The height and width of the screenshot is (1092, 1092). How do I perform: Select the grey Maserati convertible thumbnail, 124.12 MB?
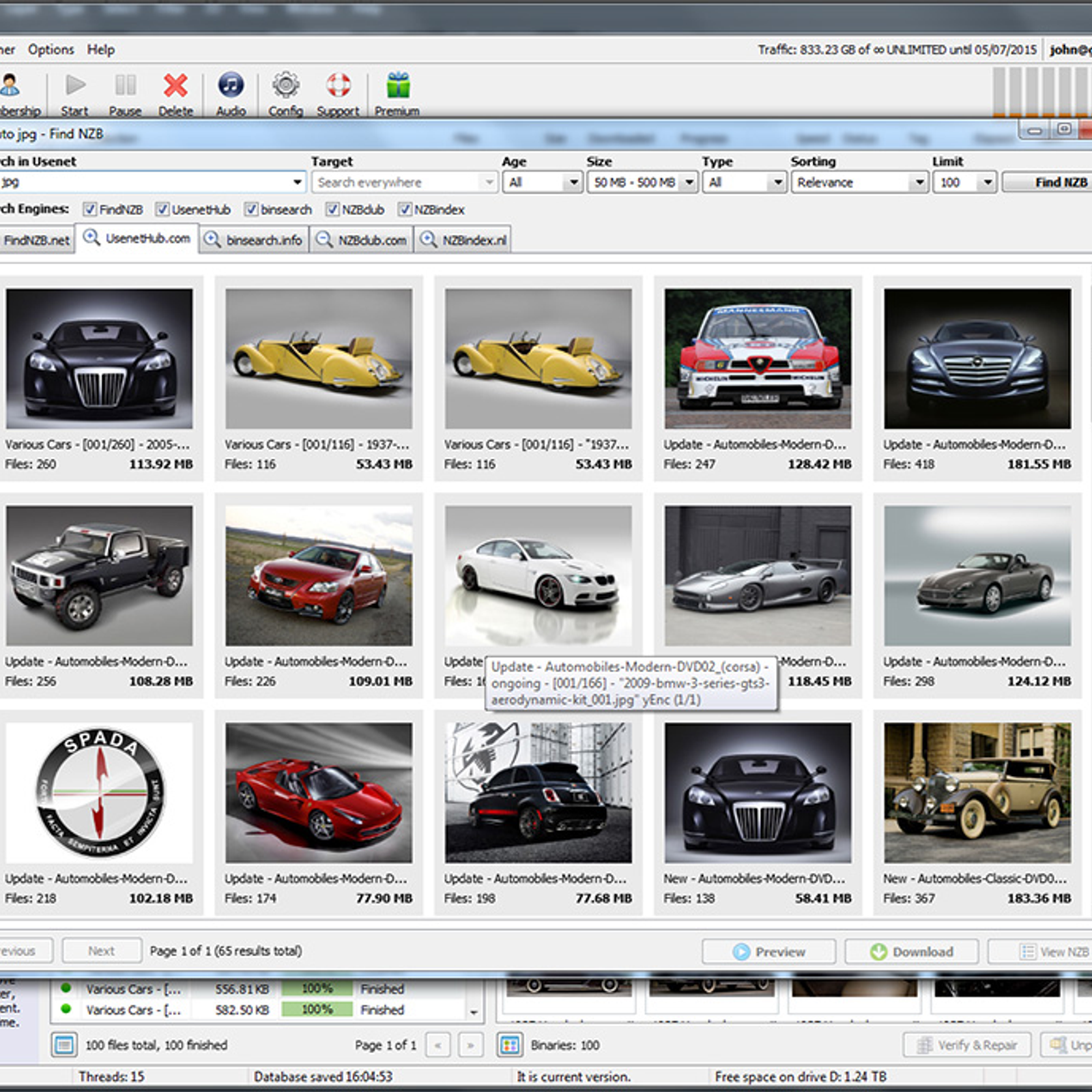(x=977, y=575)
